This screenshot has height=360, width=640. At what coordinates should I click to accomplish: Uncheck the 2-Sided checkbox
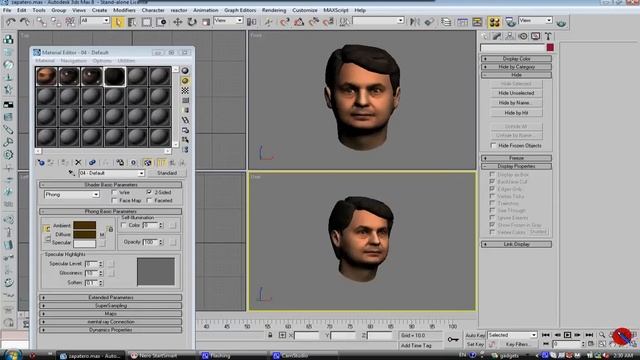click(149, 192)
